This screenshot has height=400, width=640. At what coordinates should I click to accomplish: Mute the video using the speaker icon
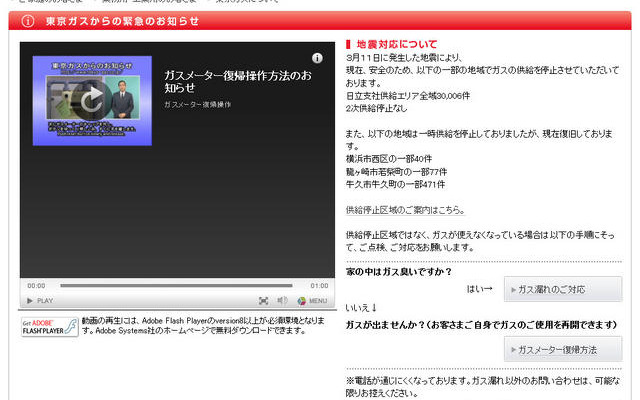coord(282,301)
